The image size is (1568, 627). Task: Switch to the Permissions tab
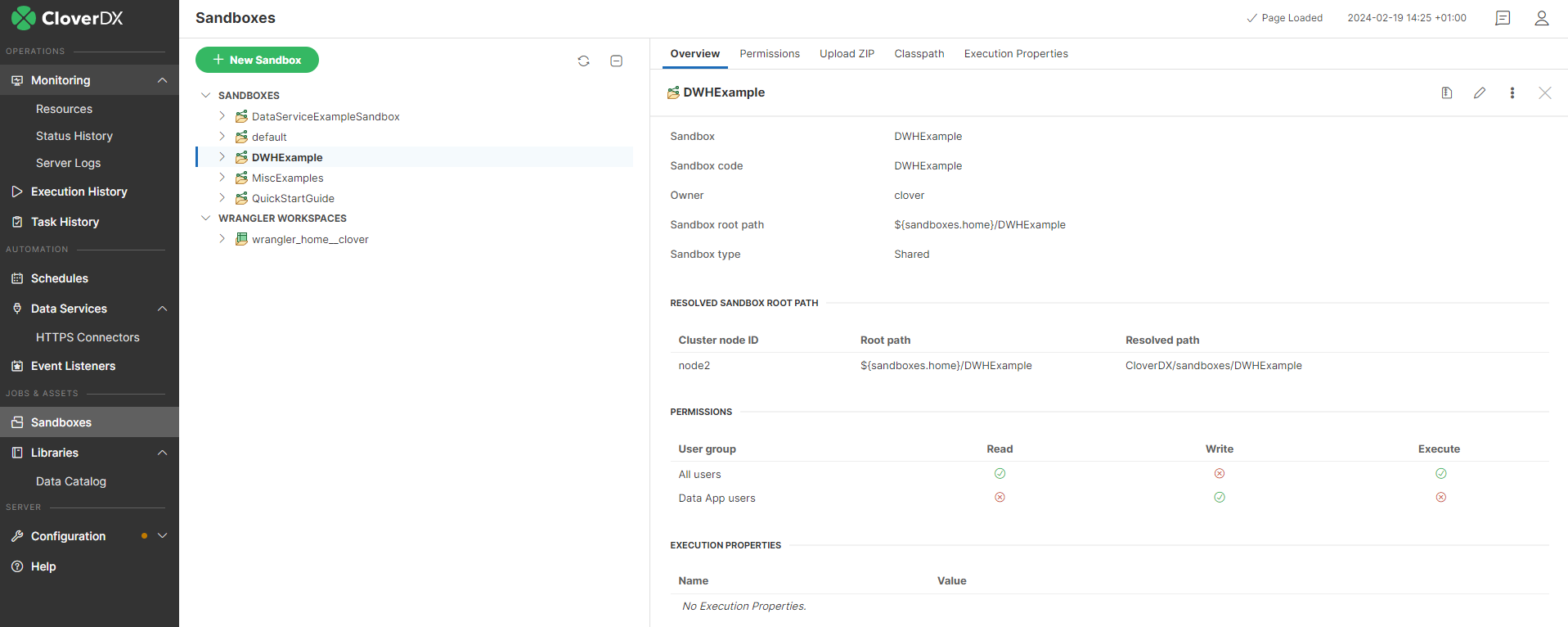pyautogui.click(x=769, y=54)
